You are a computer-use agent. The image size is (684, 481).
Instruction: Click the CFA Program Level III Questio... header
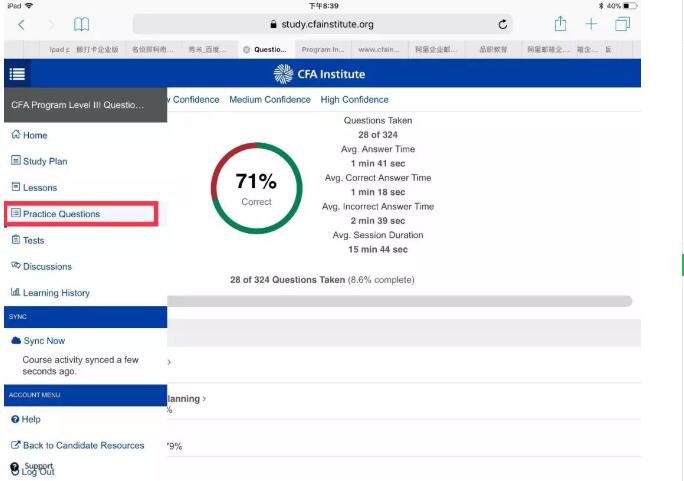[86, 105]
